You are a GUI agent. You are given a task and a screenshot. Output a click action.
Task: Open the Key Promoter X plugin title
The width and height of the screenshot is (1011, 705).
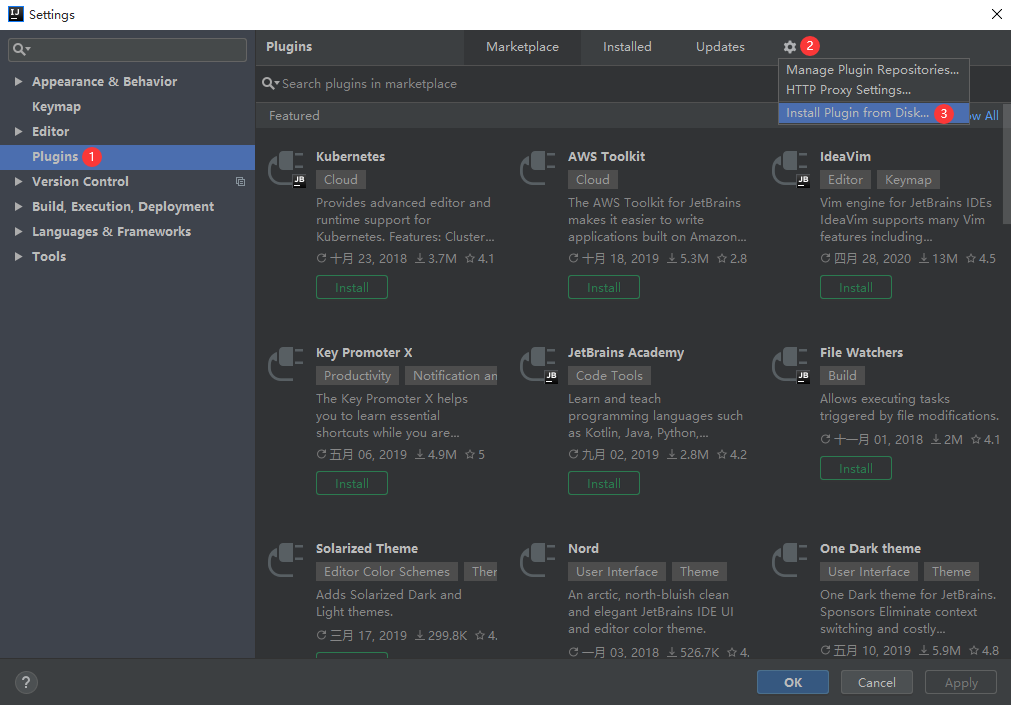tap(364, 353)
